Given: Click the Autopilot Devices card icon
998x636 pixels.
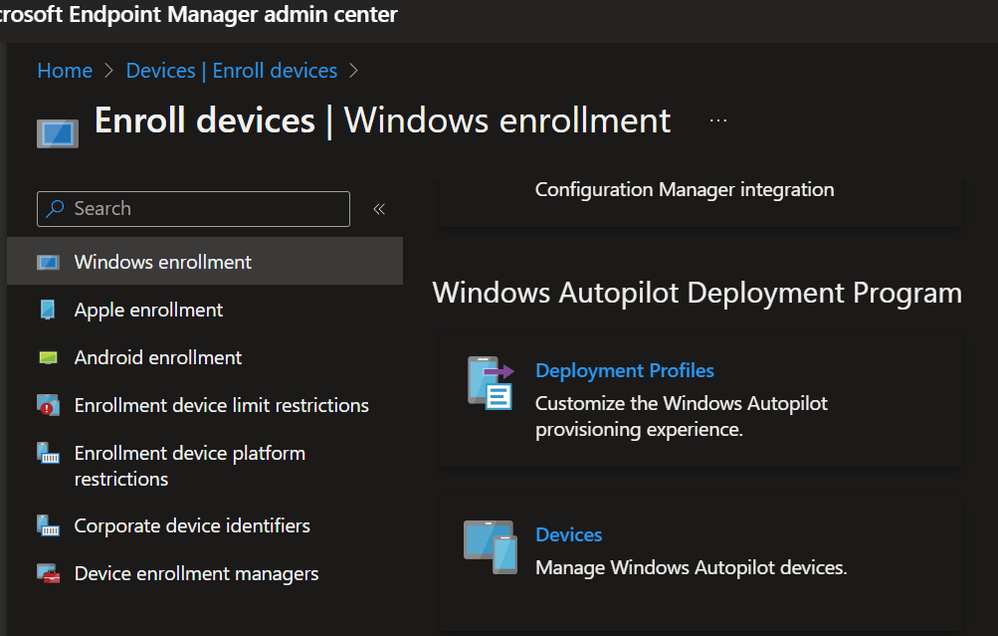Looking at the screenshot, I should click(491, 547).
